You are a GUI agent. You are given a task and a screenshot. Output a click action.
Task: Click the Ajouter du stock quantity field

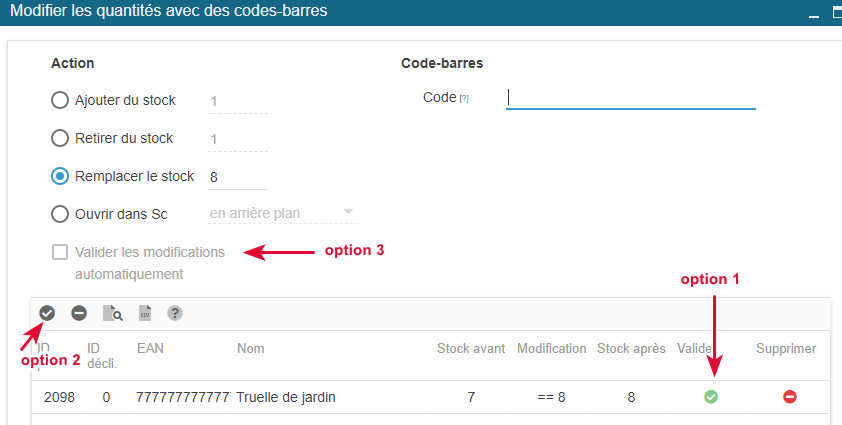[x=237, y=101]
